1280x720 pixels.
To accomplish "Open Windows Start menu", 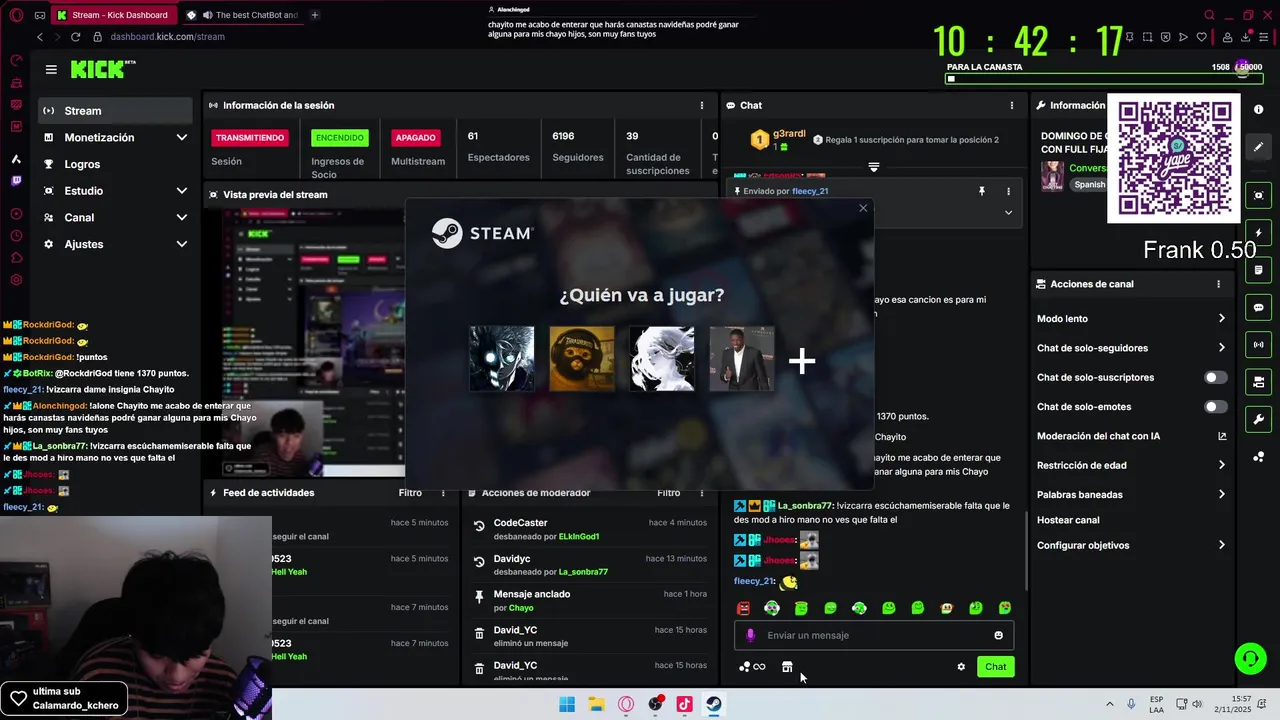I will (x=567, y=704).
